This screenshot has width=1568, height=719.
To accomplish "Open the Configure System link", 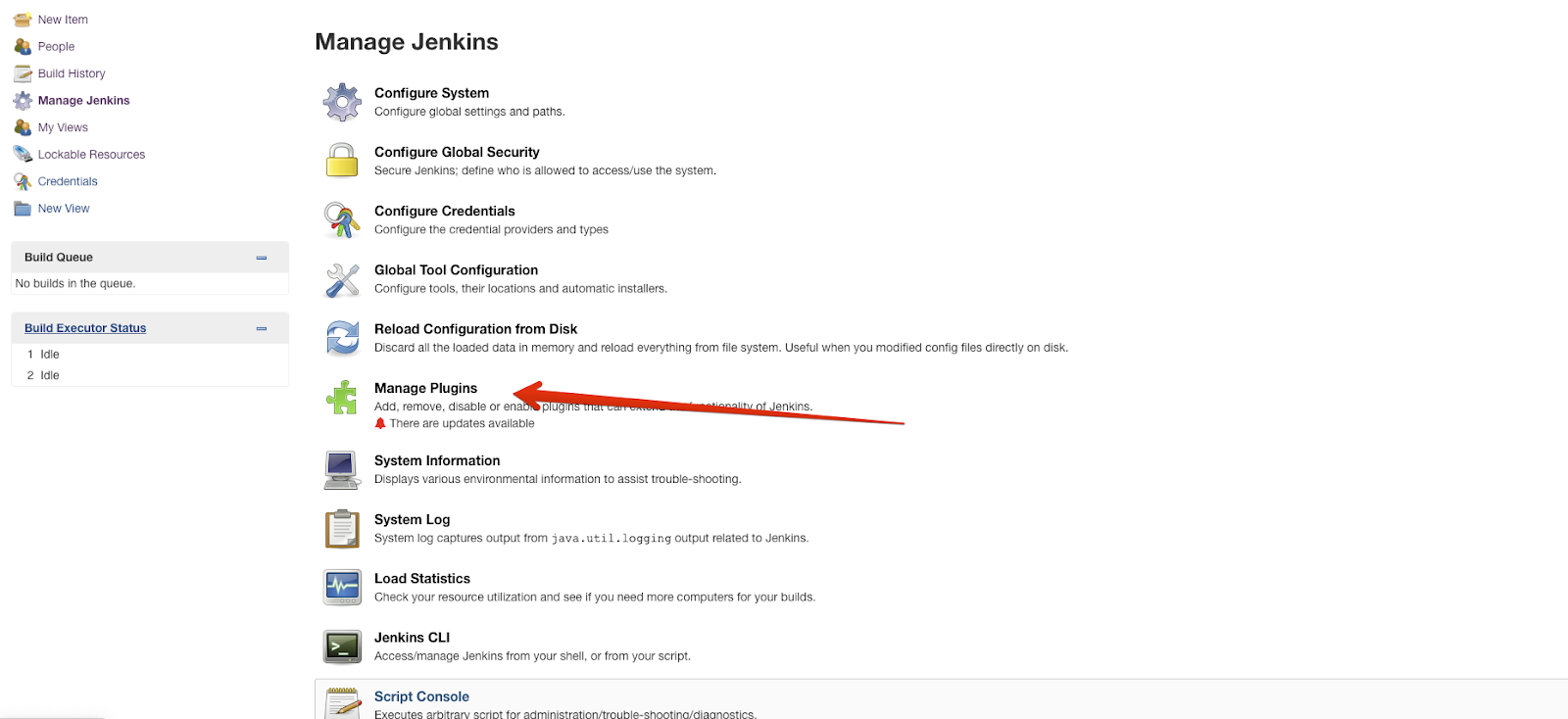I will click(431, 93).
